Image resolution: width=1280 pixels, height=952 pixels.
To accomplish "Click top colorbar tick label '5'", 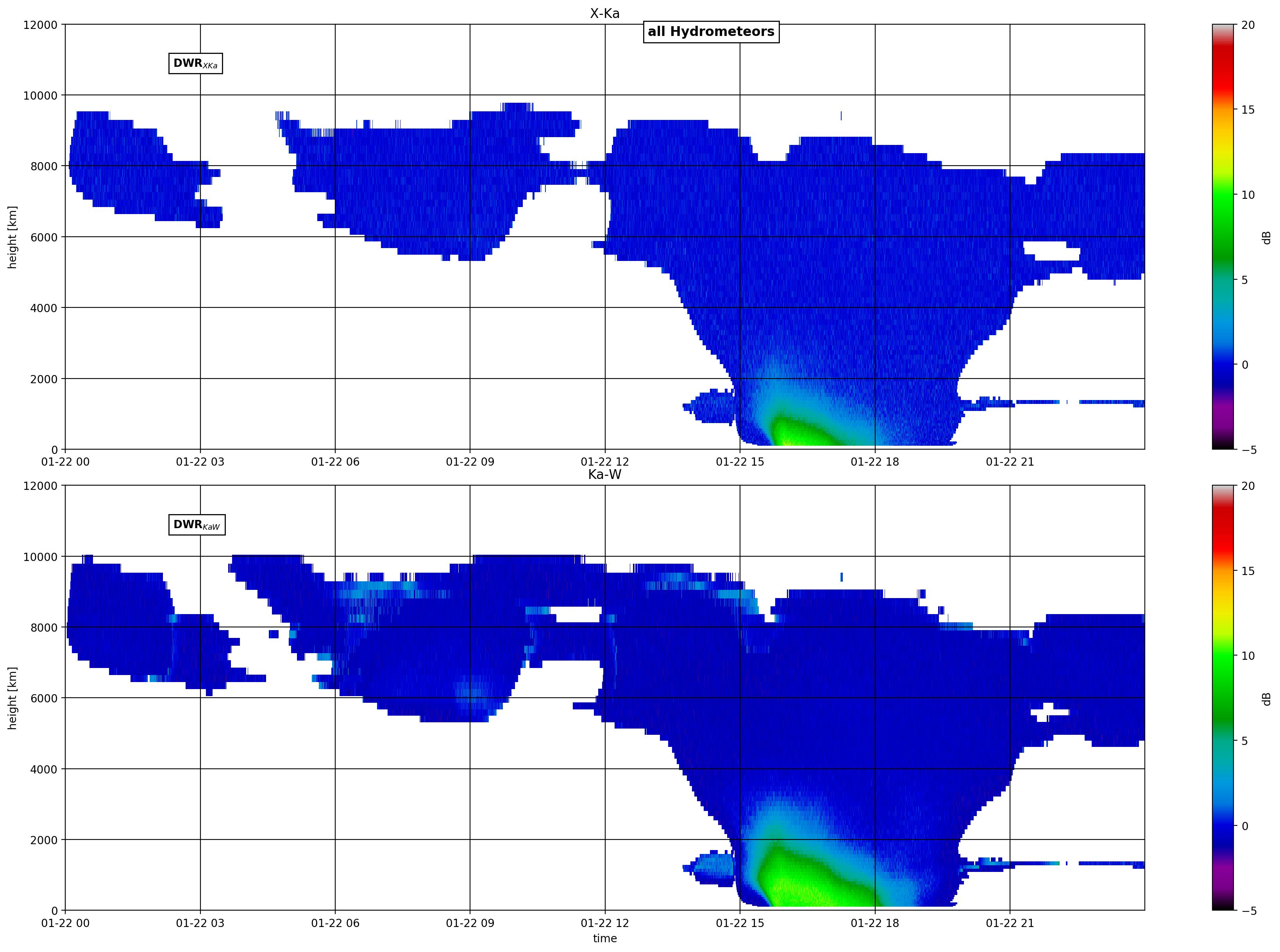I will pos(1244,280).
